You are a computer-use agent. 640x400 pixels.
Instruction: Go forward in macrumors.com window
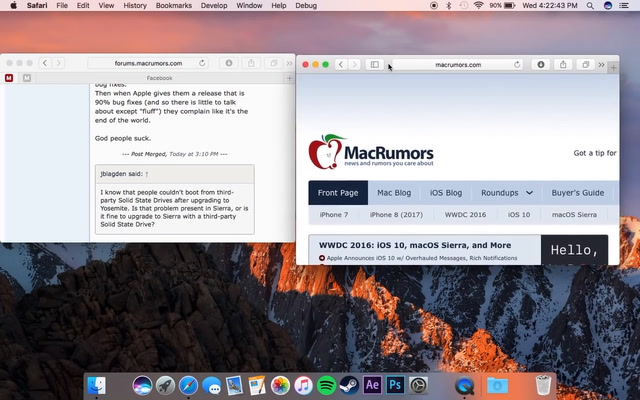(355, 64)
